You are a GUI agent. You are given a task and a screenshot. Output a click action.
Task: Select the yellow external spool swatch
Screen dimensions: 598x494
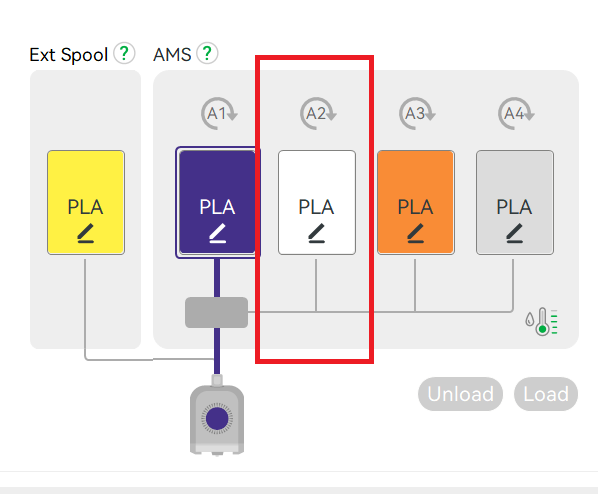pyautogui.click(x=86, y=202)
